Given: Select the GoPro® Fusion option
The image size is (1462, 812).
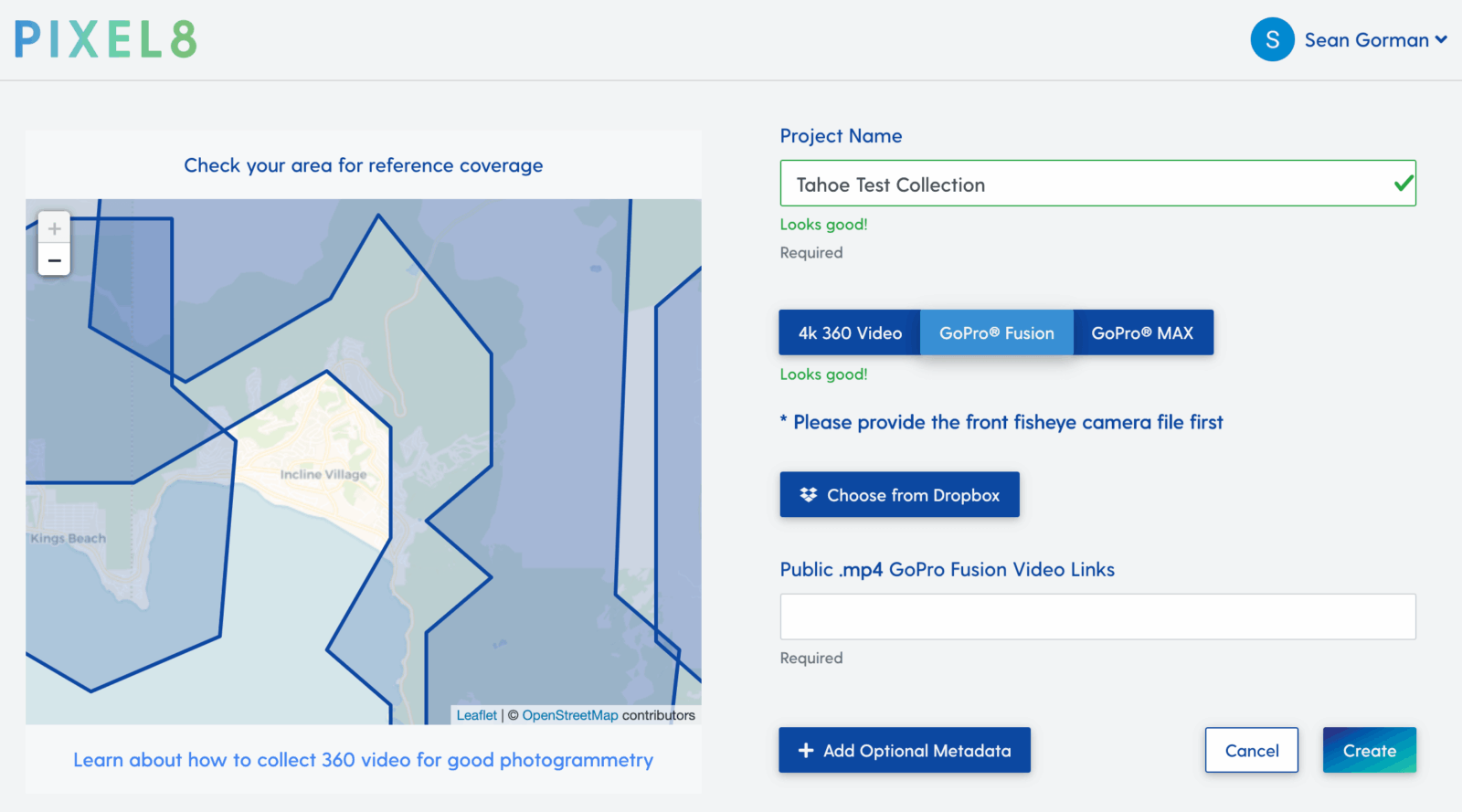Looking at the screenshot, I should 996,332.
